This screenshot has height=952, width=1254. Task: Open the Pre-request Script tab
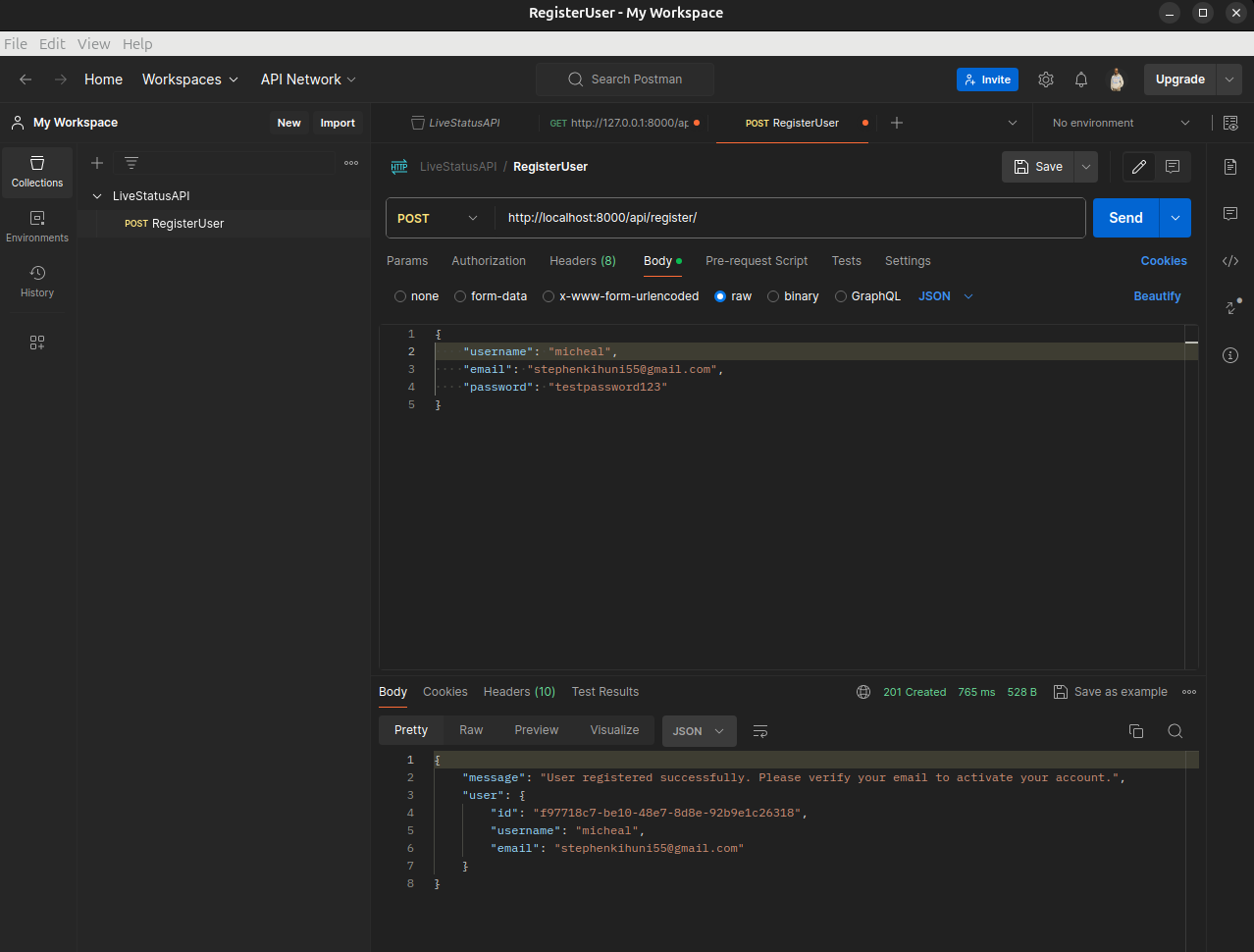pos(757,261)
